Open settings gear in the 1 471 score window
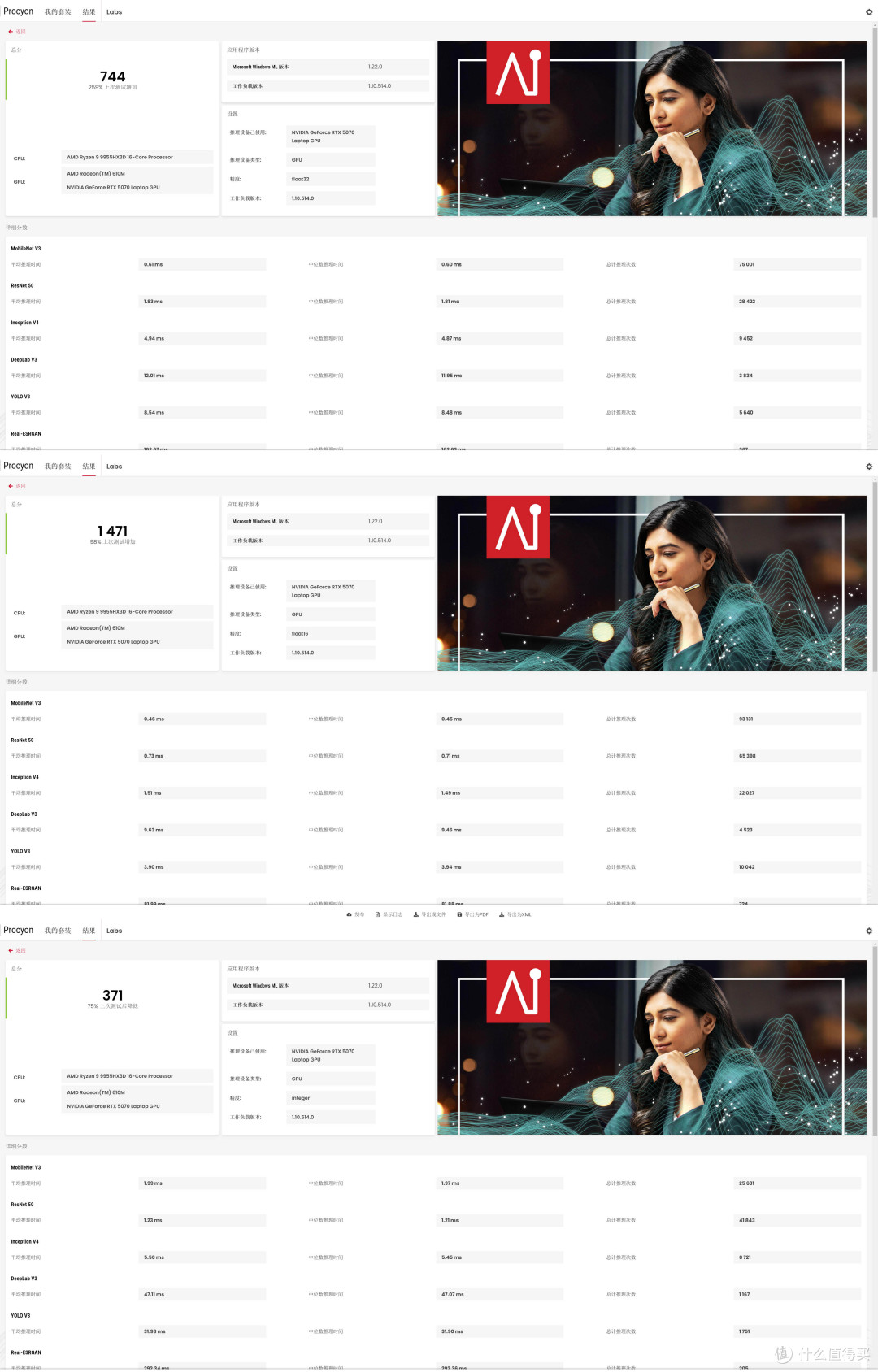 click(x=869, y=467)
